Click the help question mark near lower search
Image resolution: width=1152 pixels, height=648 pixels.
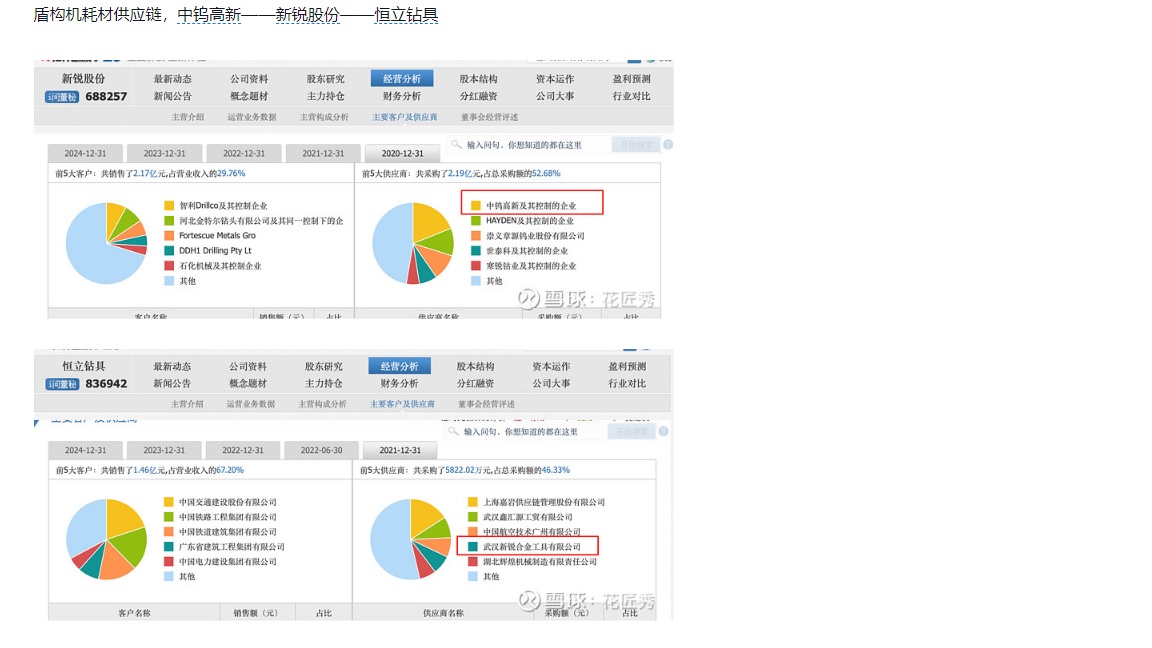[663, 431]
